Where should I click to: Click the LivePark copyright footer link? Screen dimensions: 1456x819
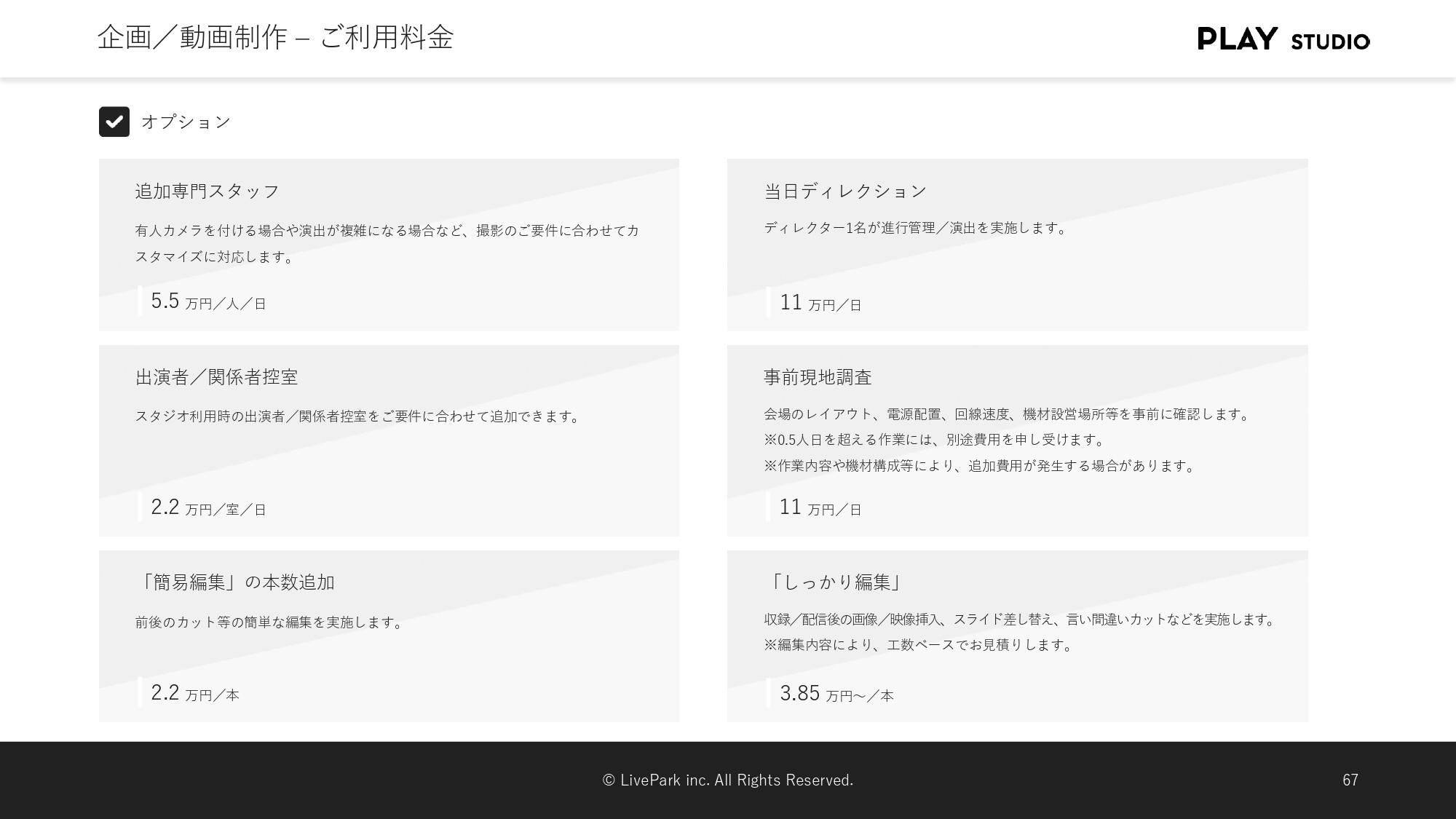point(727,779)
